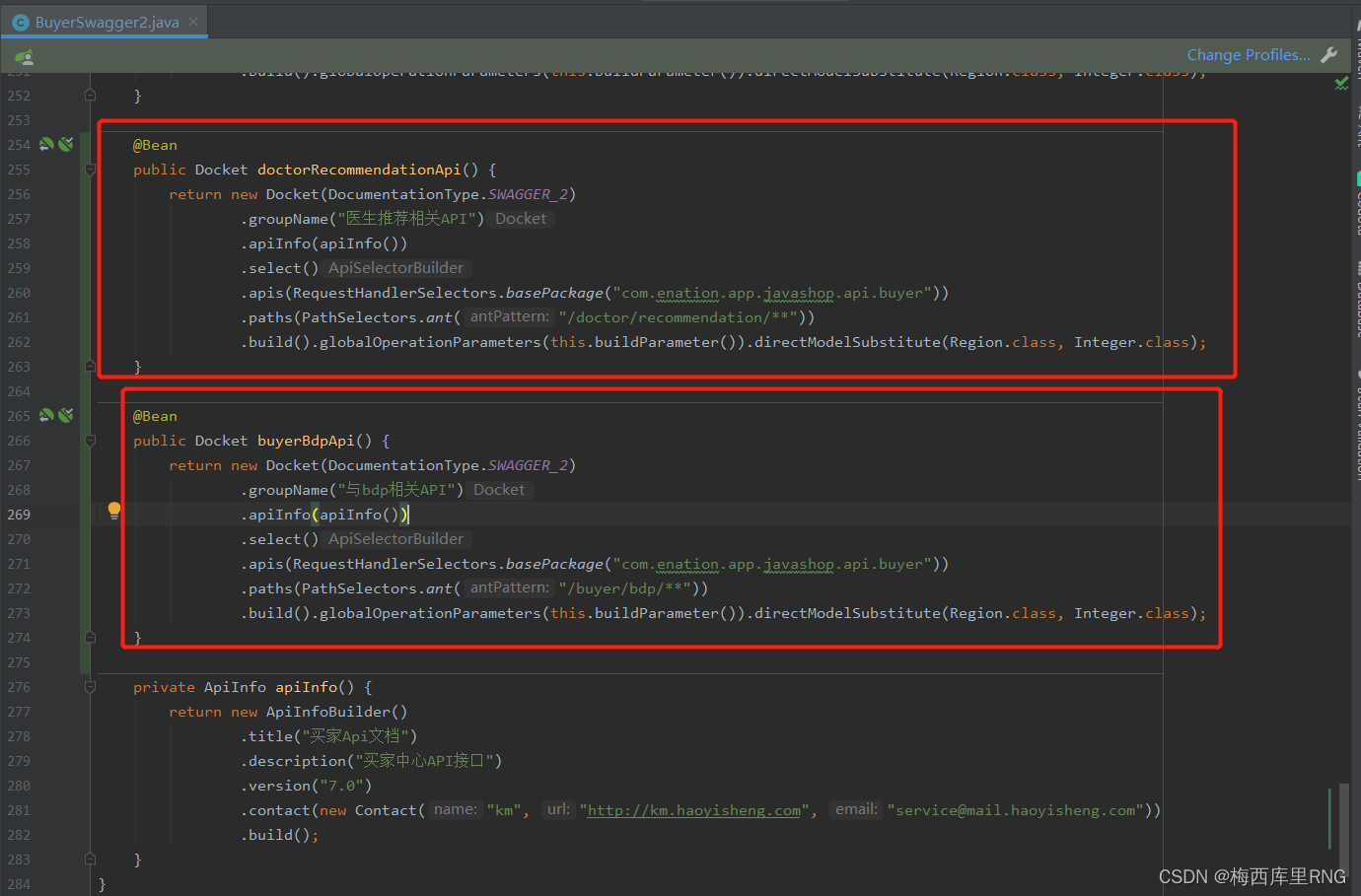Click the Spring profile icon in the banner
1361x896 pixels.
[25, 56]
